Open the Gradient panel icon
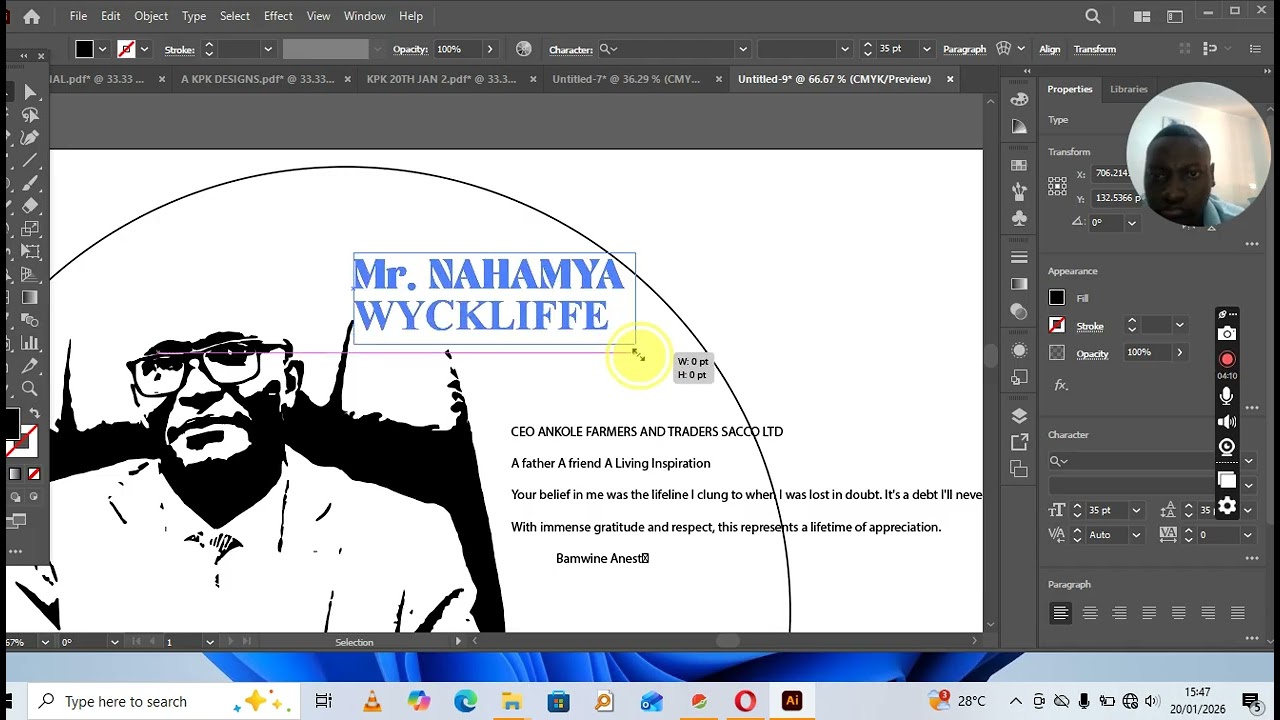Image resolution: width=1280 pixels, height=720 pixels. pyautogui.click(x=1019, y=284)
